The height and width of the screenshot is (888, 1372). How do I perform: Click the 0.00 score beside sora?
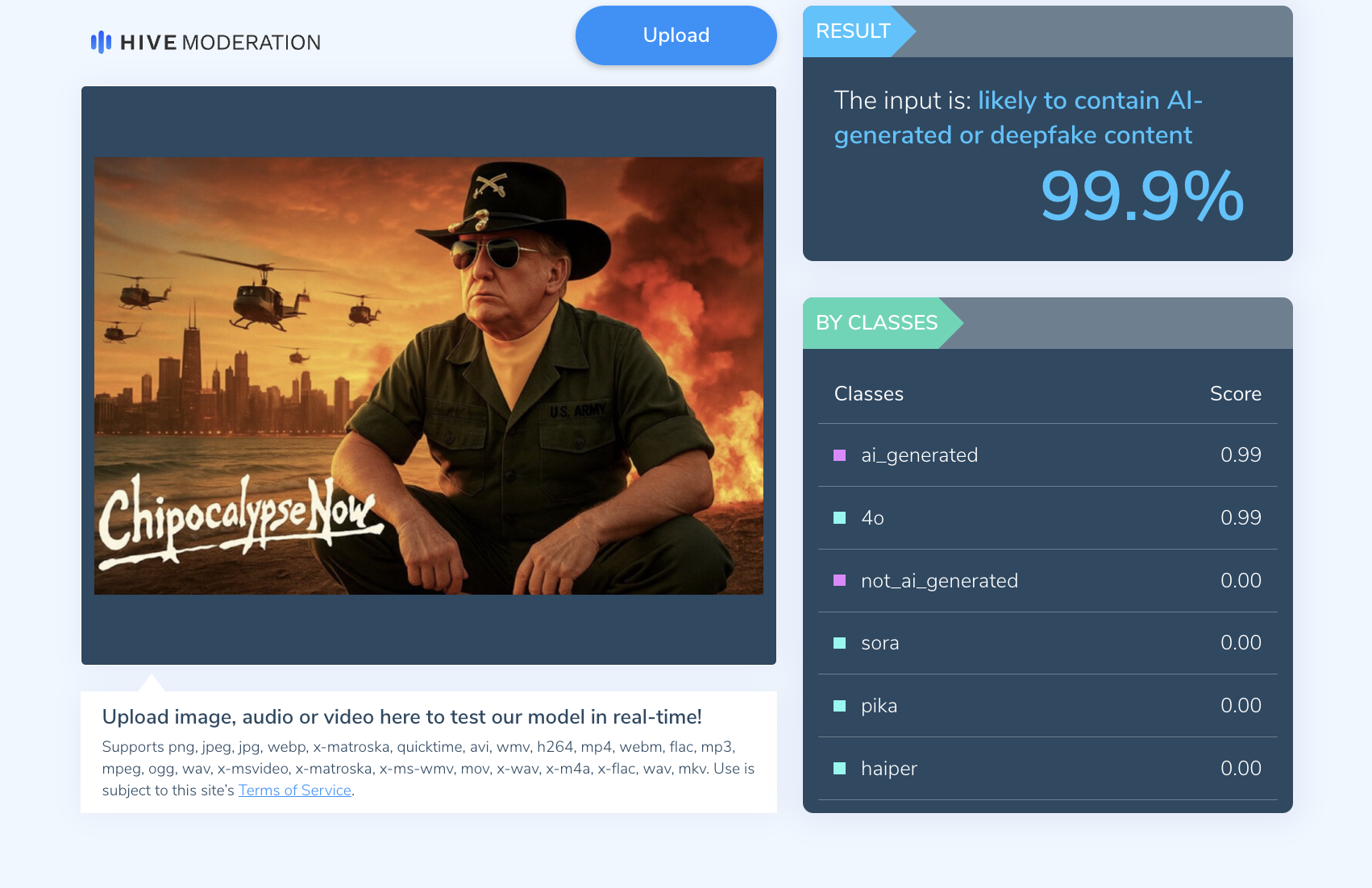pos(1241,643)
